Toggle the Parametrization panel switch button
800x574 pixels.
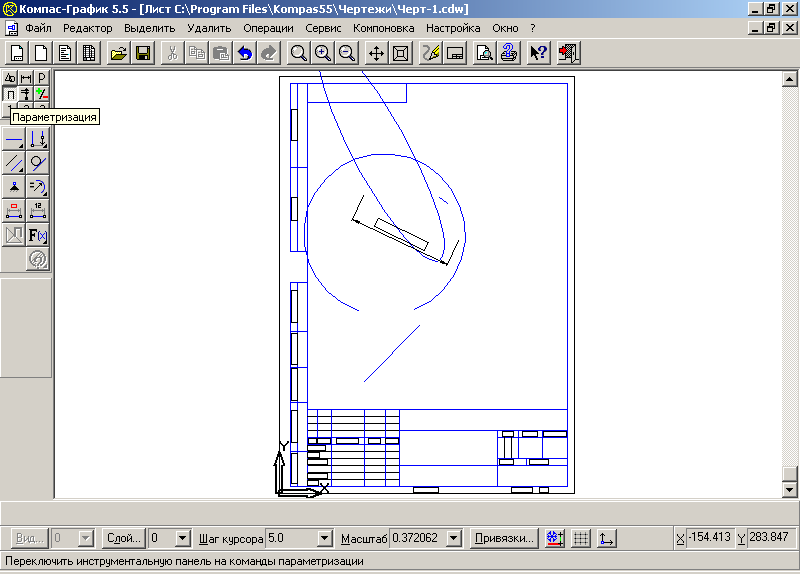[11, 94]
